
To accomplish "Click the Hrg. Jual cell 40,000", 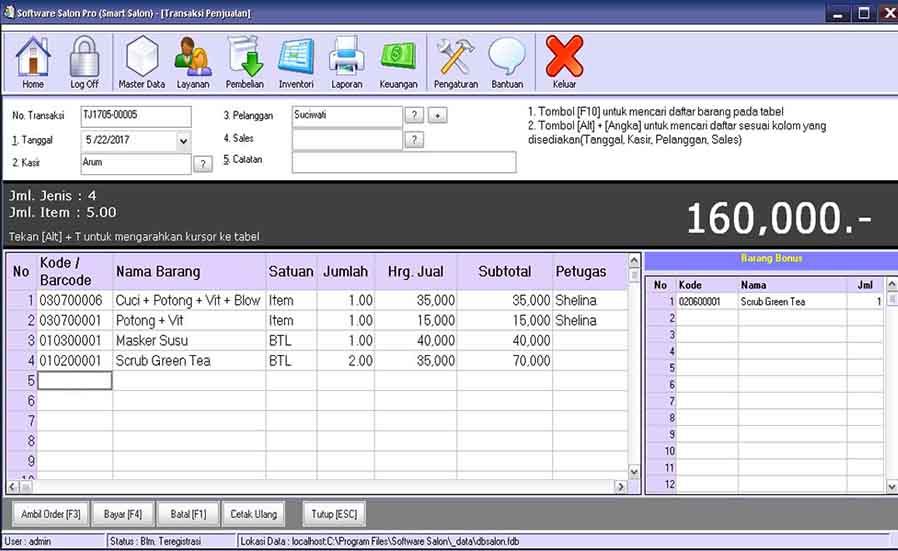I will click(x=416, y=341).
